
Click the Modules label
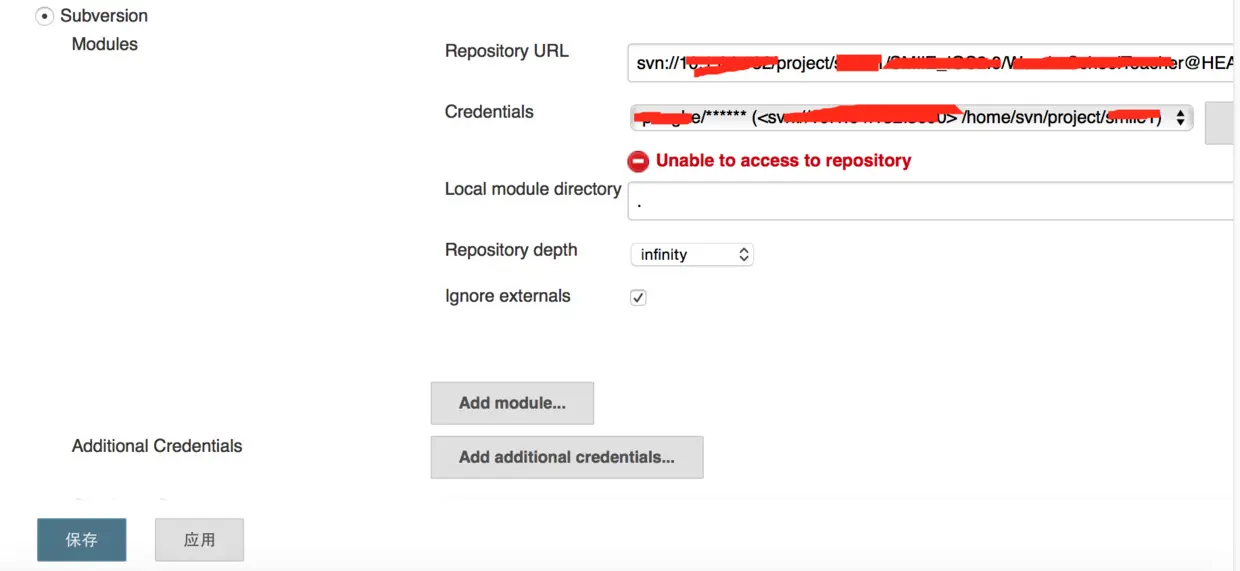click(105, 44)
